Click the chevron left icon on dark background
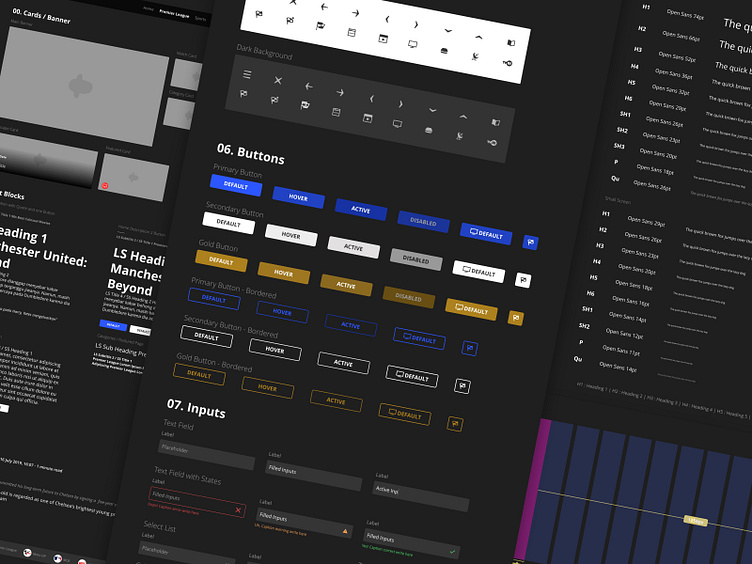This screenshot has height=564, width=752. pyautogui.click(x=371, y=99)
